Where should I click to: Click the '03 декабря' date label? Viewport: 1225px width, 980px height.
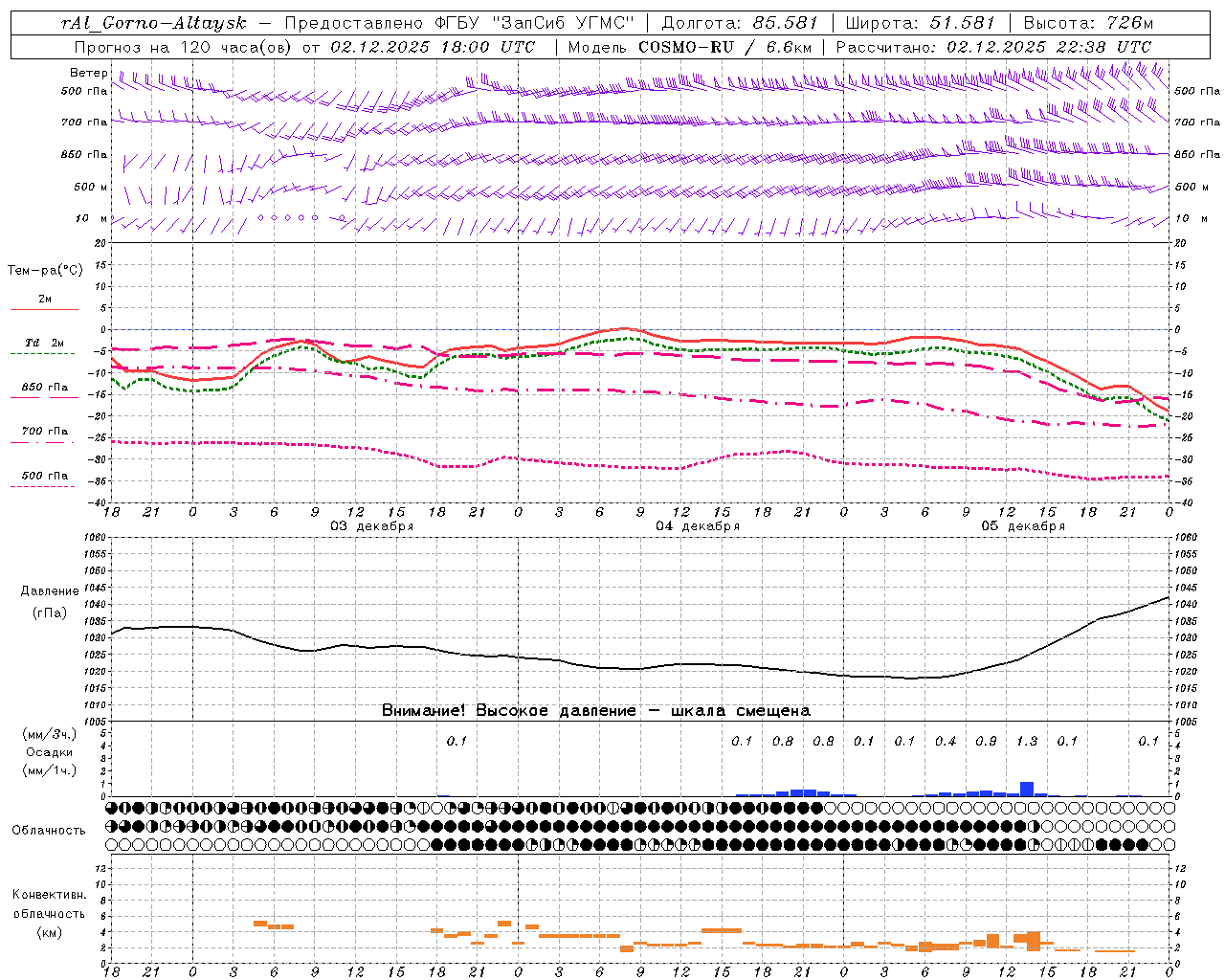tap(371, 526)
